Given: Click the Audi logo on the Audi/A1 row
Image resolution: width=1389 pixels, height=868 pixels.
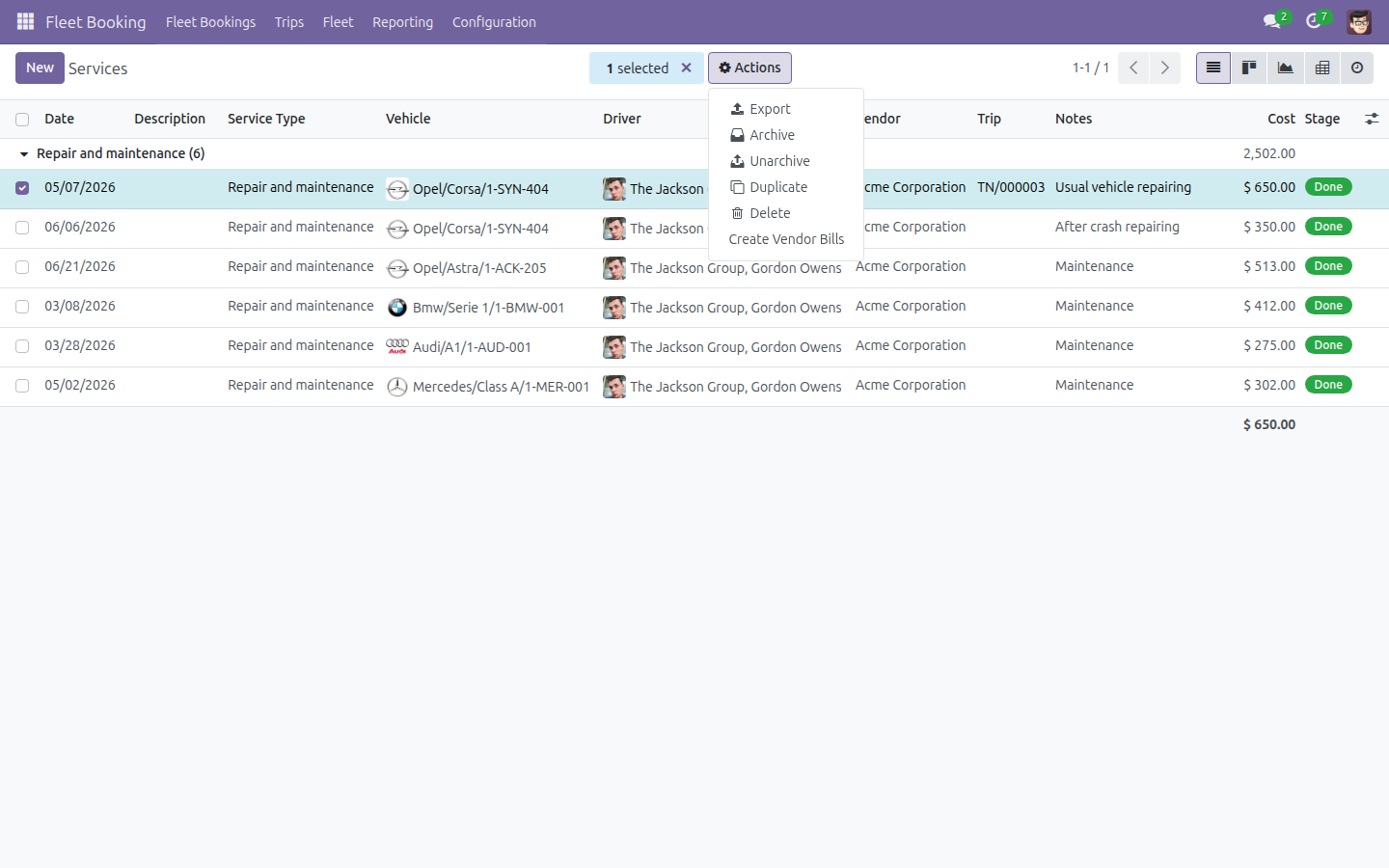Looking at the screenshot, I should coord(397,347).
